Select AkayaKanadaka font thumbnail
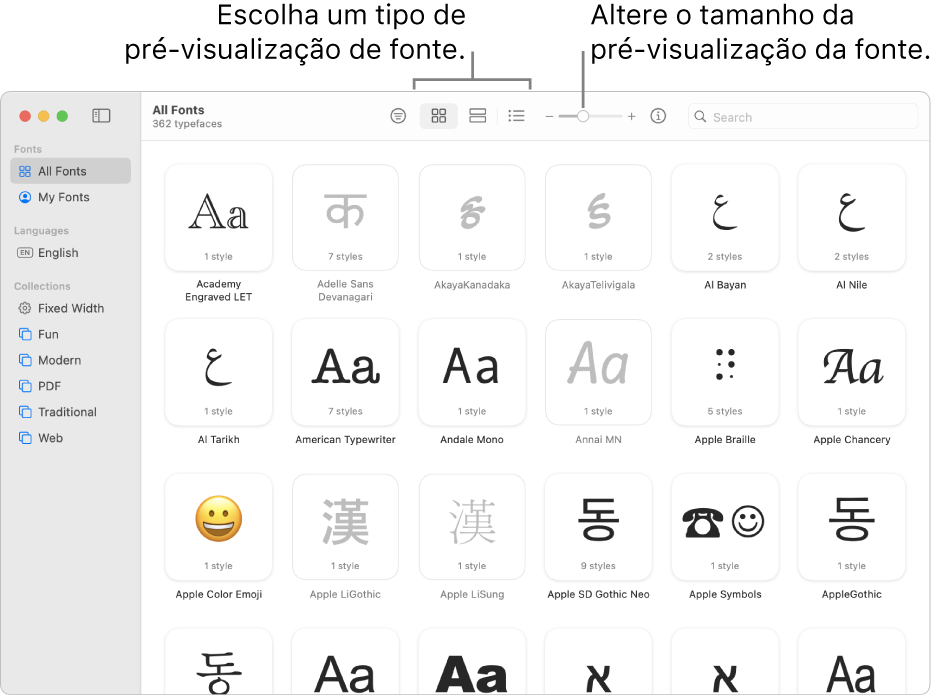This screenshot has height=697, width=934. pos(472,218)
